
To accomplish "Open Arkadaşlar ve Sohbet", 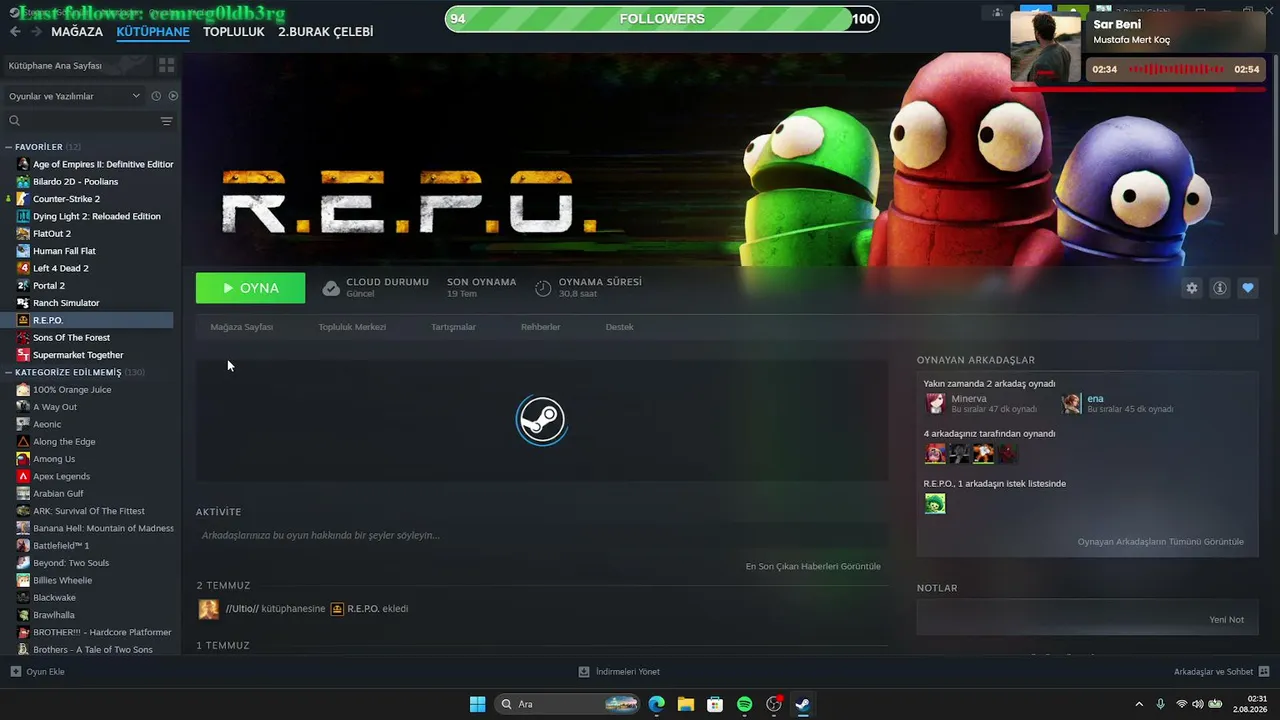I will coord(1222,672).
